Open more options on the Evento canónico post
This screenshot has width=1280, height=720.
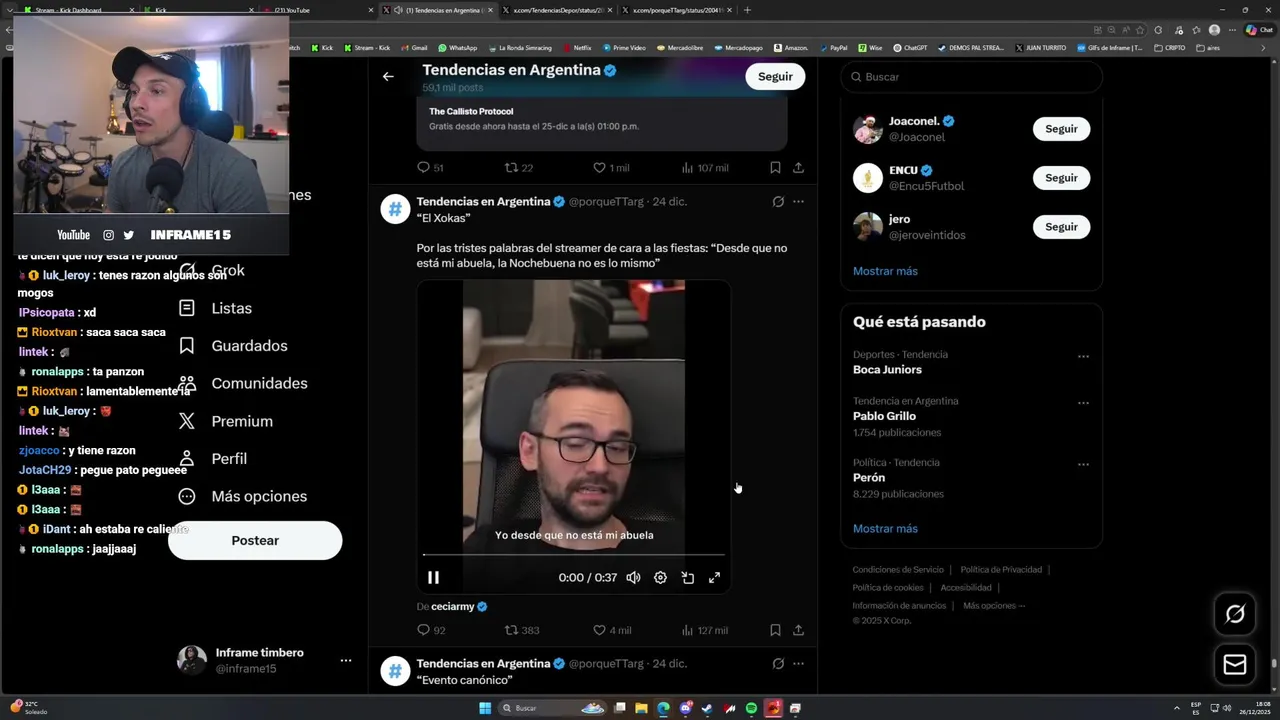click(798, 663)
